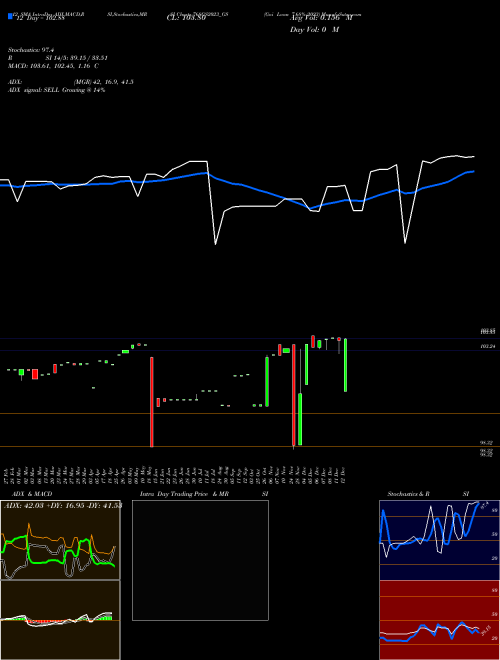This screenshot has height=660, width=500.
Task: Click the tall green candlestick near 24 Nov
Action: [x=300, y=419]
